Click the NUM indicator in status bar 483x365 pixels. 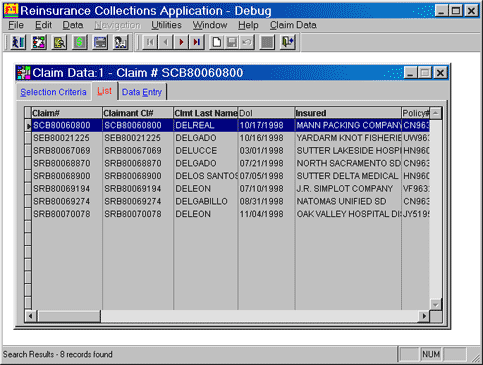coord(431,354)
